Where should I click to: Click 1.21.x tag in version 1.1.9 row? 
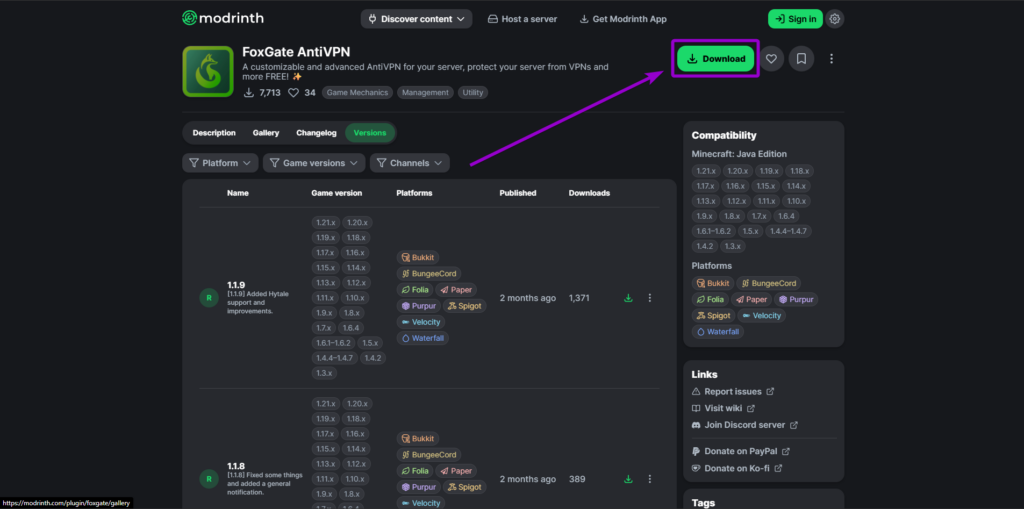point(325,223)
